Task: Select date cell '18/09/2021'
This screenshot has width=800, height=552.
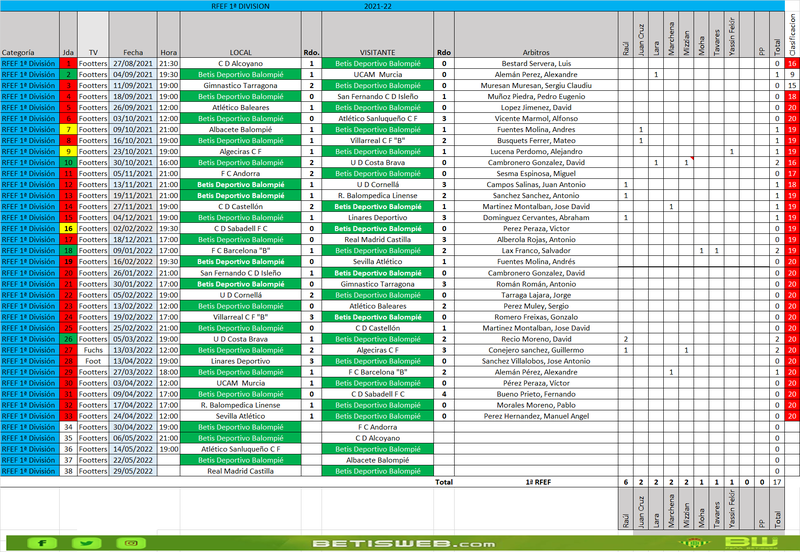Action: pyautogui.click(x=133, y=96)
